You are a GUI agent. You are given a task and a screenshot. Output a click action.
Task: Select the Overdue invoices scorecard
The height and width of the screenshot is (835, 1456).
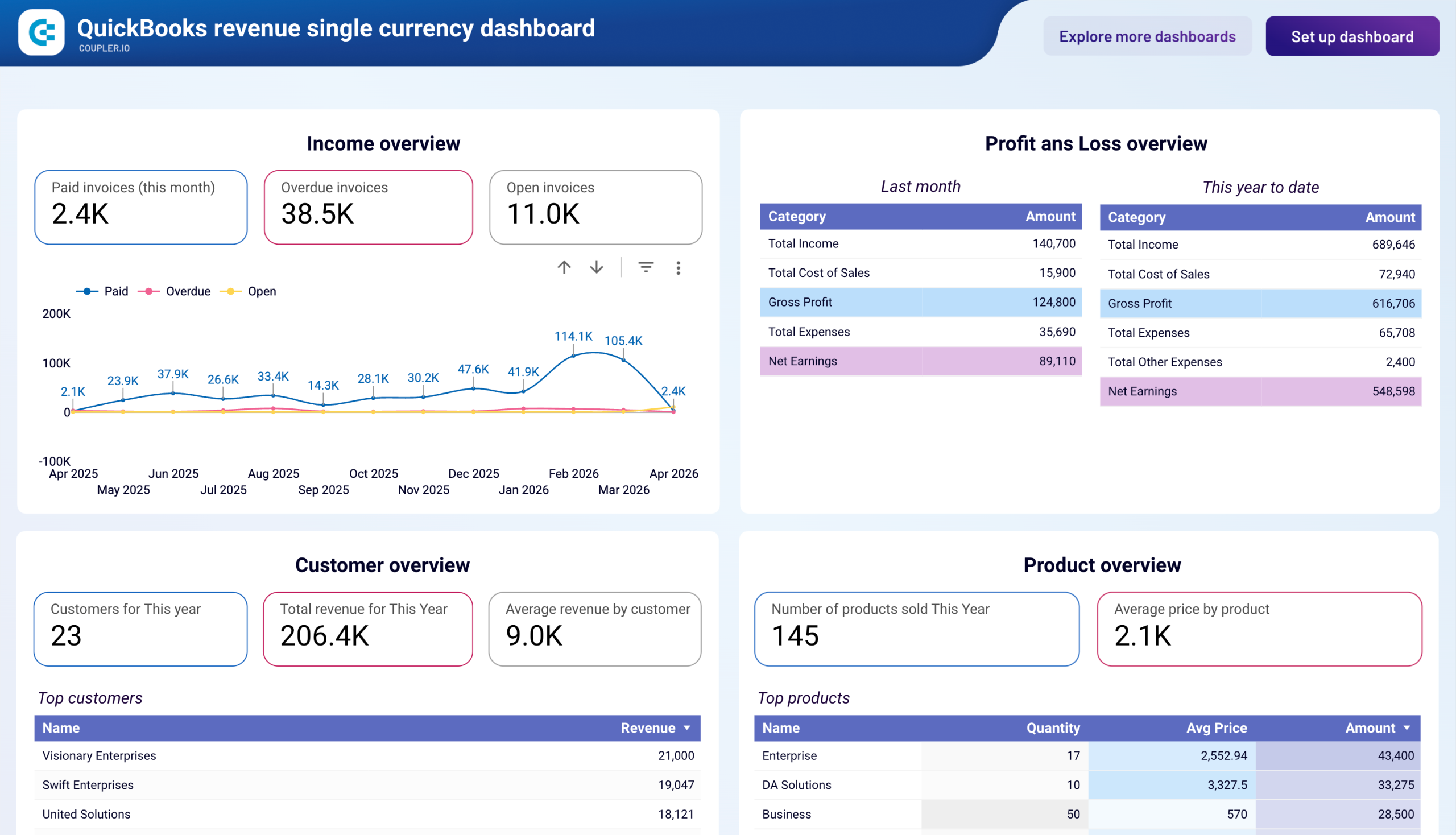pos(367,208)
